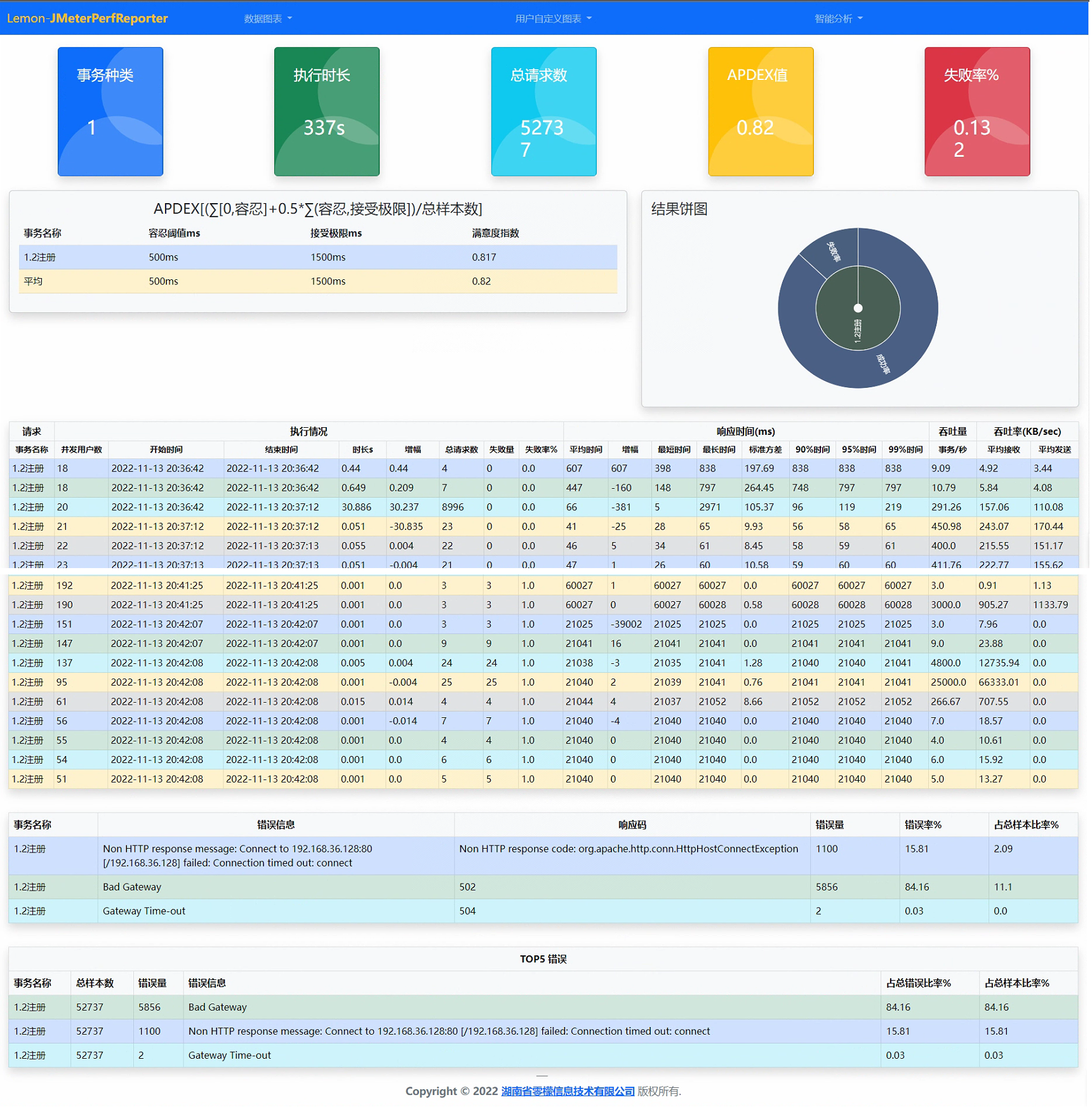
Task: Click the Lemon-JMeterPerfReporter brand link
Action: (88, 18)
